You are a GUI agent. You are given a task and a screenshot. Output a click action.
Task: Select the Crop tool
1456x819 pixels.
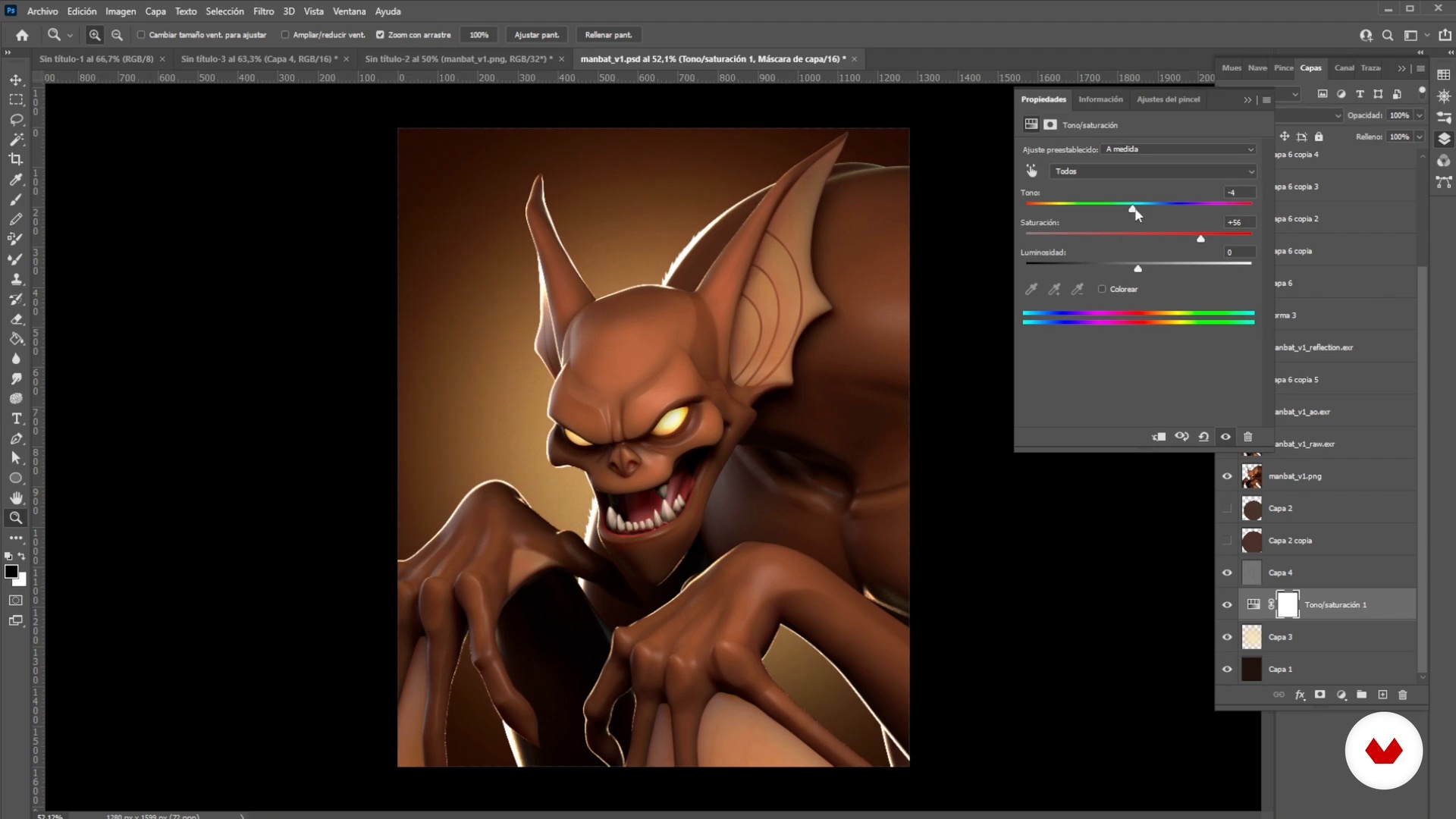pos(16,159)
